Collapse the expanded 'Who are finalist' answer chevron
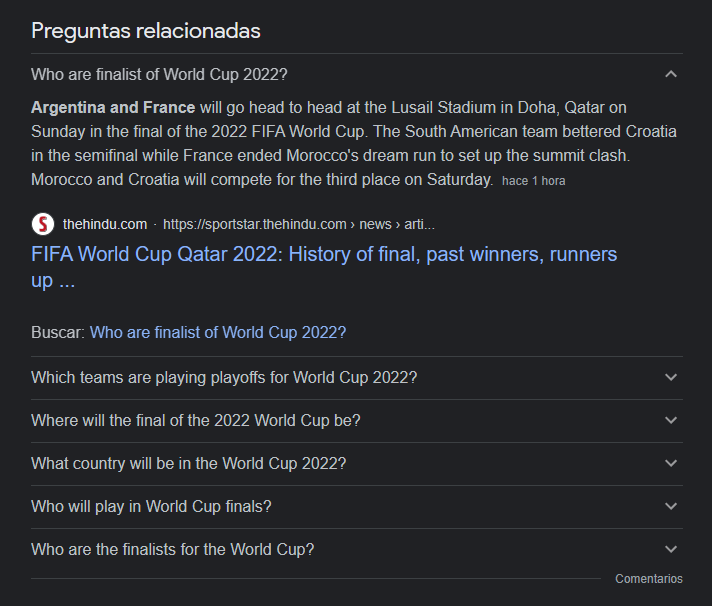Image resolution: width=712 pixels, height=606 pixels. coord(671,74)
